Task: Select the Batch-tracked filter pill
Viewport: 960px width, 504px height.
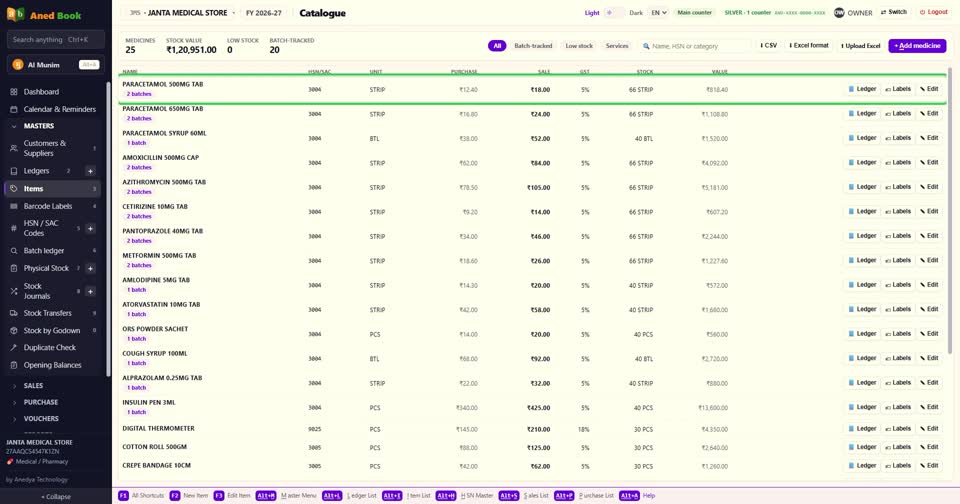Action: pos(533,46)
